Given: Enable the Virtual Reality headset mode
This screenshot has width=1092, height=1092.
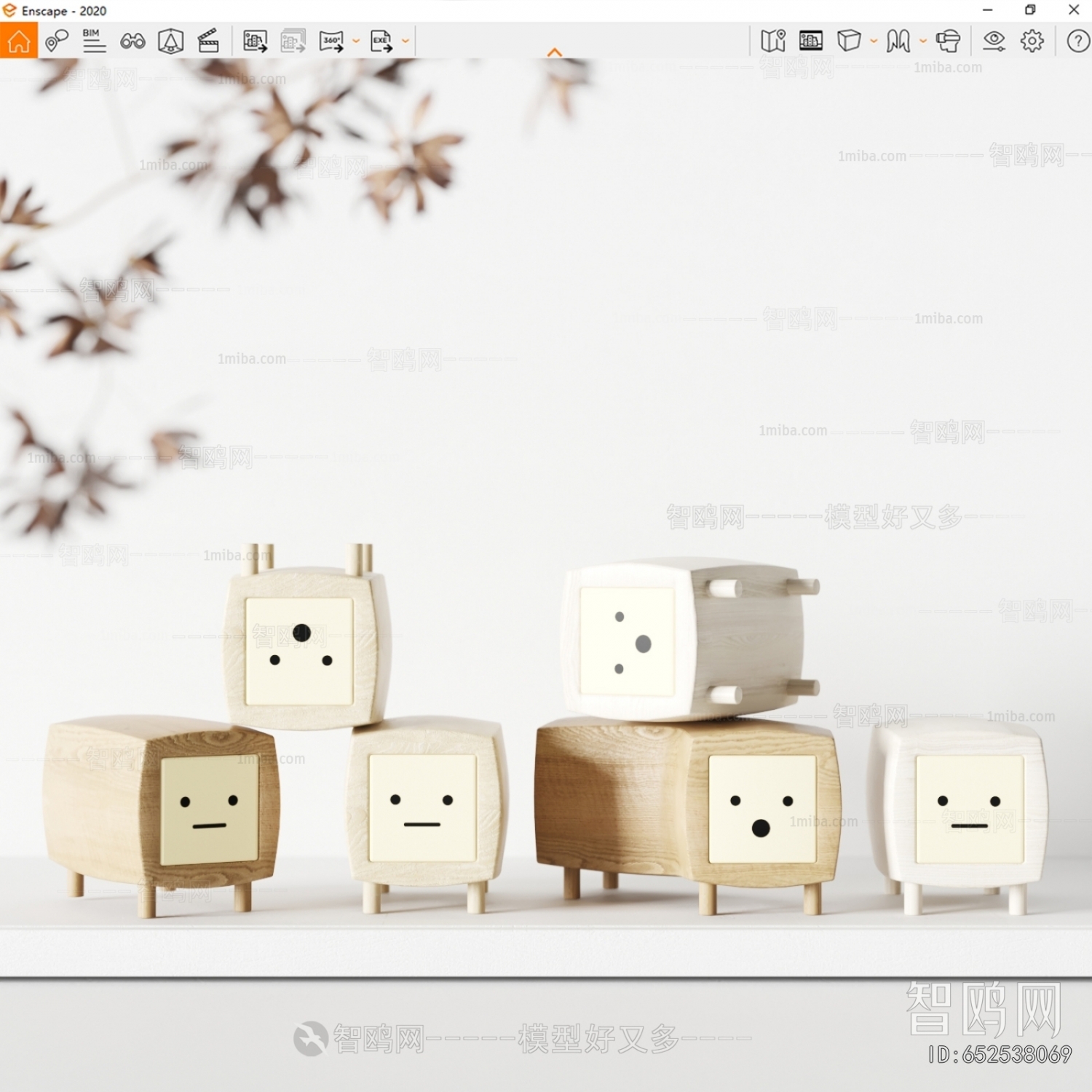Looking at the screenshot, I should [x=948, y=41].
